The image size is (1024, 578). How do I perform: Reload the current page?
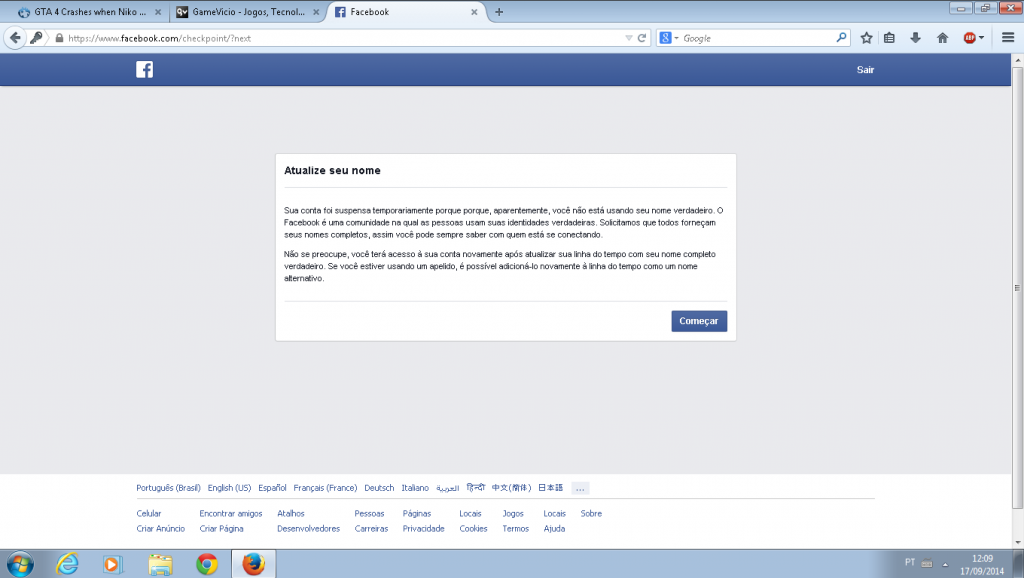click(x=640, y=37)
